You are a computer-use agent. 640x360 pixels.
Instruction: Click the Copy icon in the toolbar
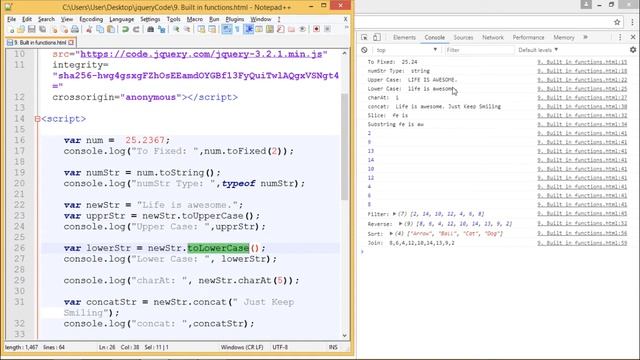point(100,29)
